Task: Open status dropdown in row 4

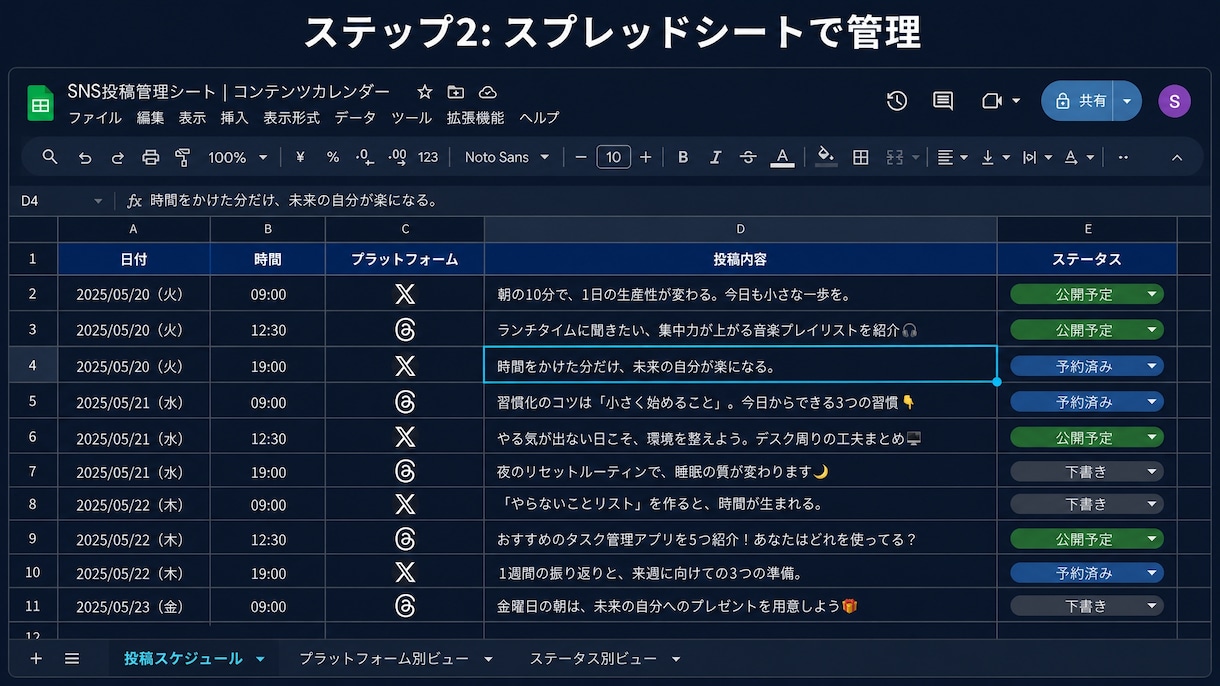Action: pyautogui.click(x=1152, y=366)
